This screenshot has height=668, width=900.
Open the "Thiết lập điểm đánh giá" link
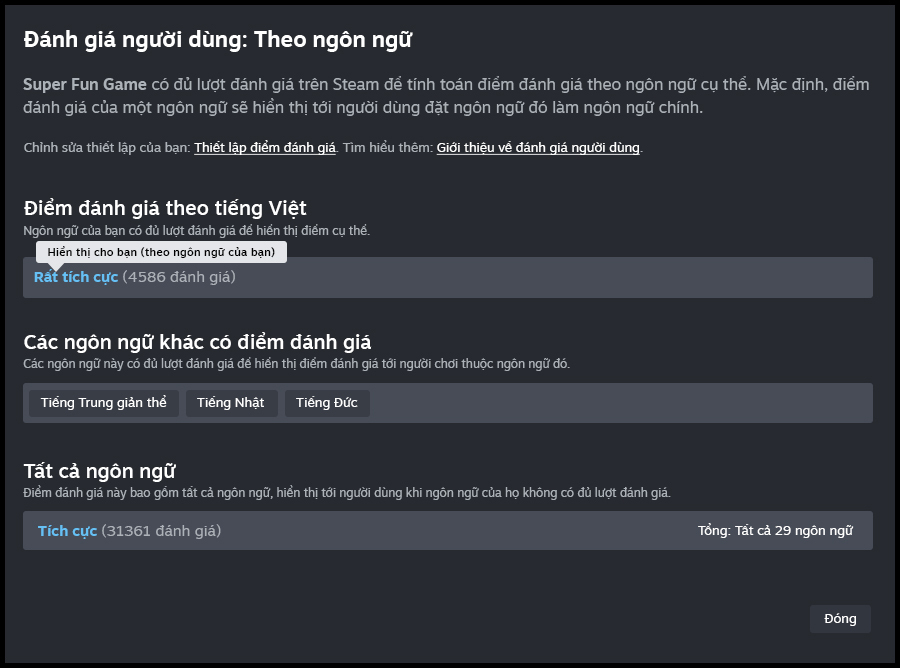coord(265,148)
